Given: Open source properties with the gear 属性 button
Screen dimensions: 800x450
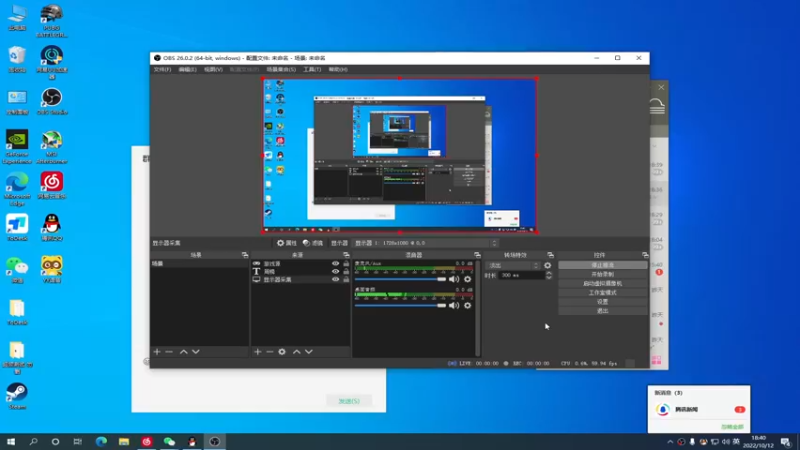Looking at the screenshot, I should (287, 243).
